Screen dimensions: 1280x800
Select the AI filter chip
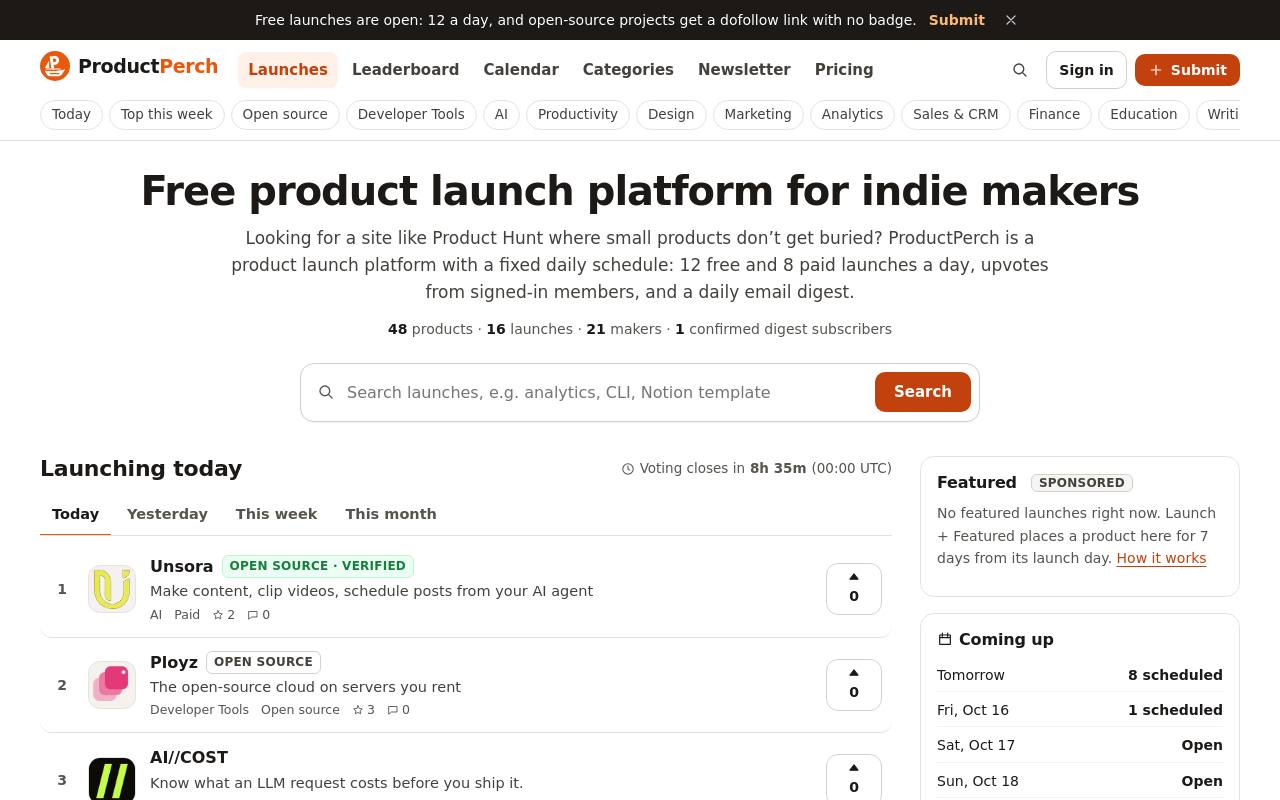click(x=501, y=115)
